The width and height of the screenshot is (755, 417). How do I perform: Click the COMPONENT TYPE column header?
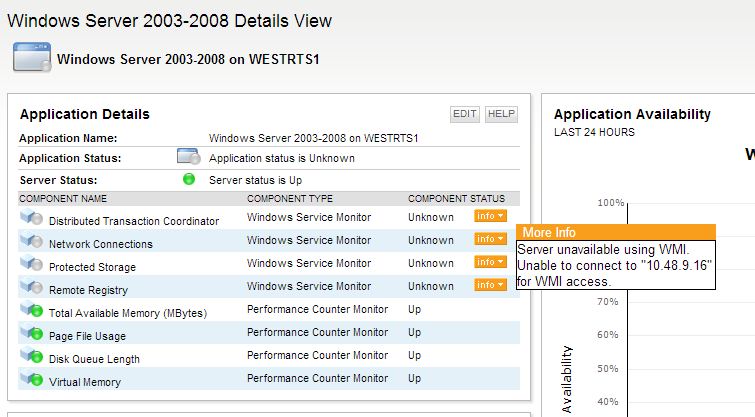290,198
